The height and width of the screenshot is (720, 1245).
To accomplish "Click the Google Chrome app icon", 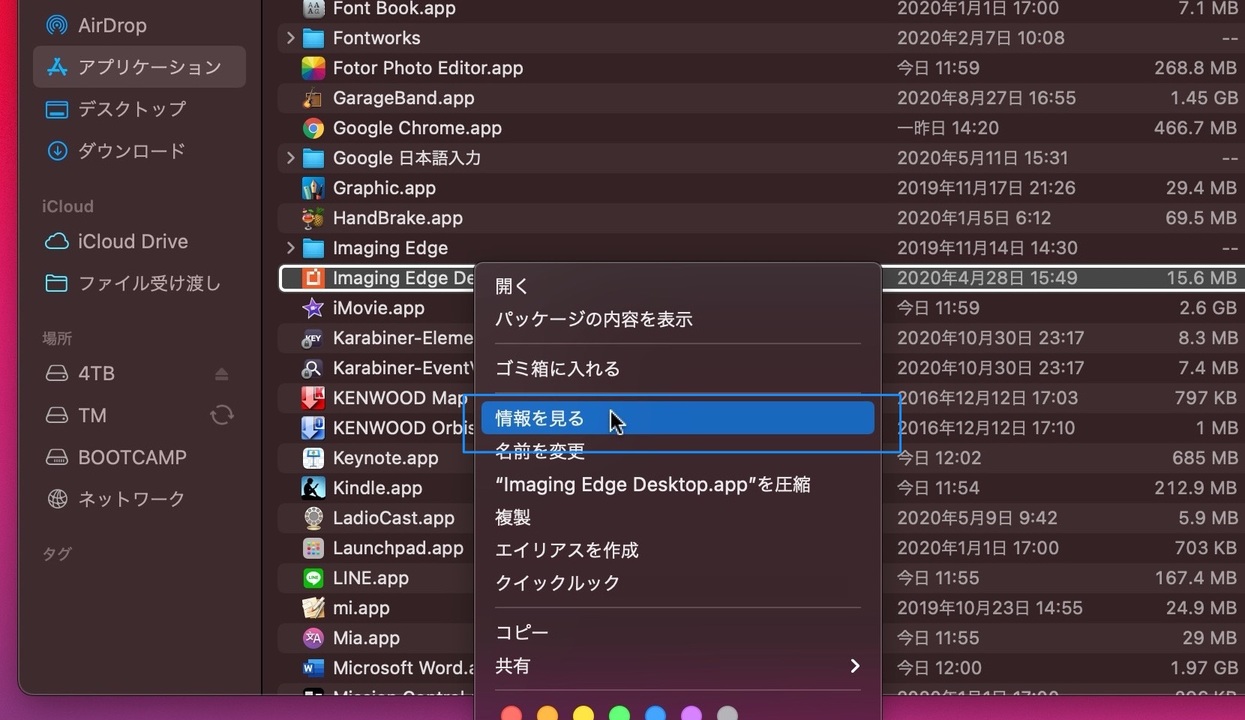I will (314, 128).
